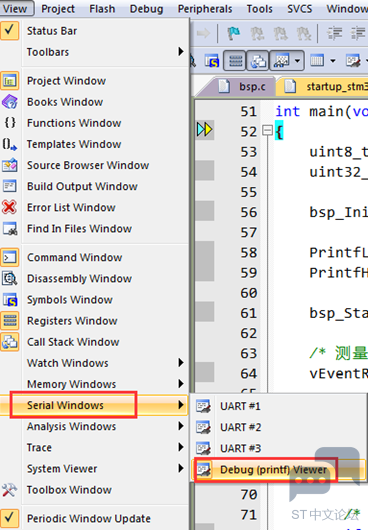The height and width of the screenshot is (530, 368).
Task: Click the toolbar Symbols Window button
Action: pos(212,61)
